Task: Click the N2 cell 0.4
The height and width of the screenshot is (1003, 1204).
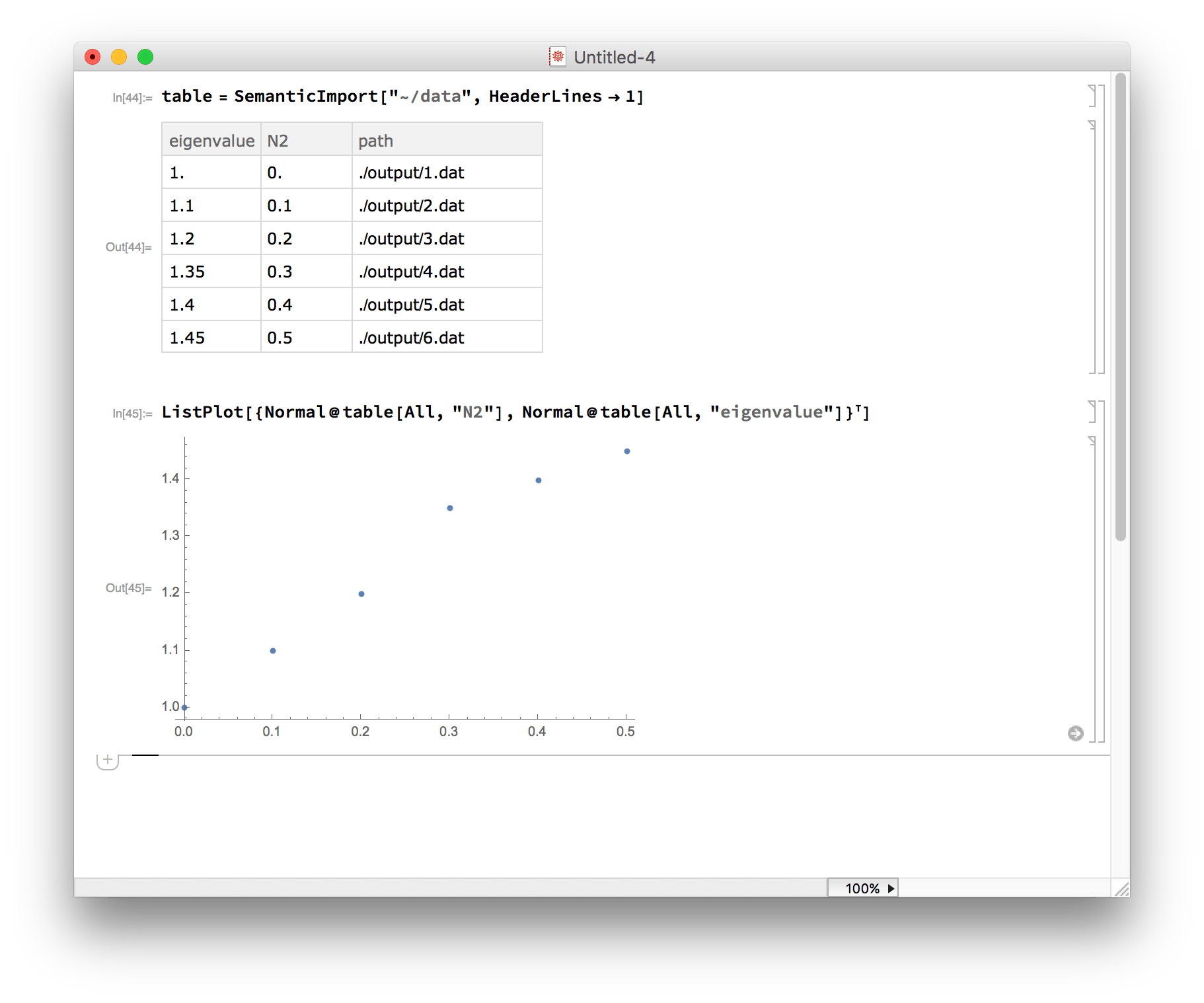Action: point(307,305)
